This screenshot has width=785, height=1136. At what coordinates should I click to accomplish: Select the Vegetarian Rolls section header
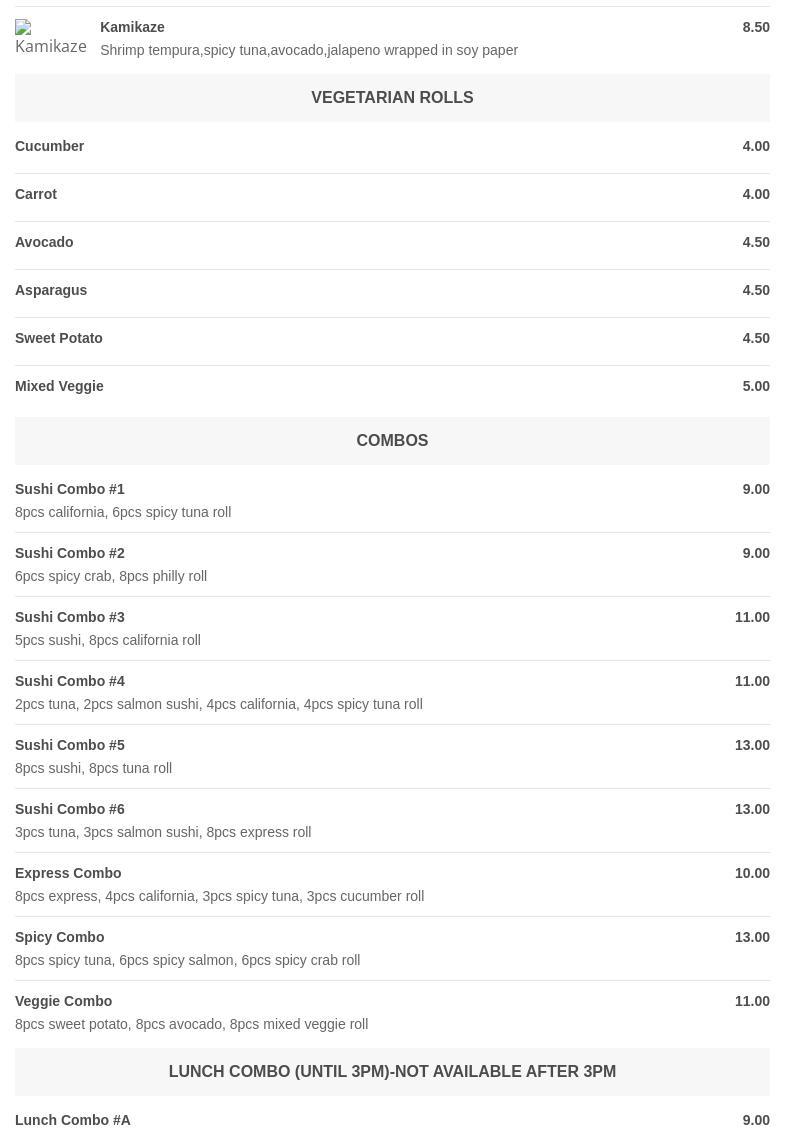point(392,98)
